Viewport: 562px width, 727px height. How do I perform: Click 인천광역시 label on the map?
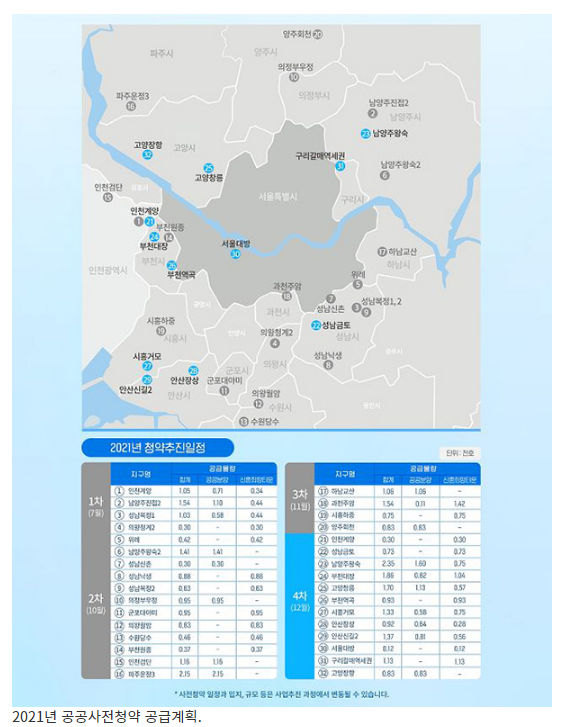coord(108,270)
